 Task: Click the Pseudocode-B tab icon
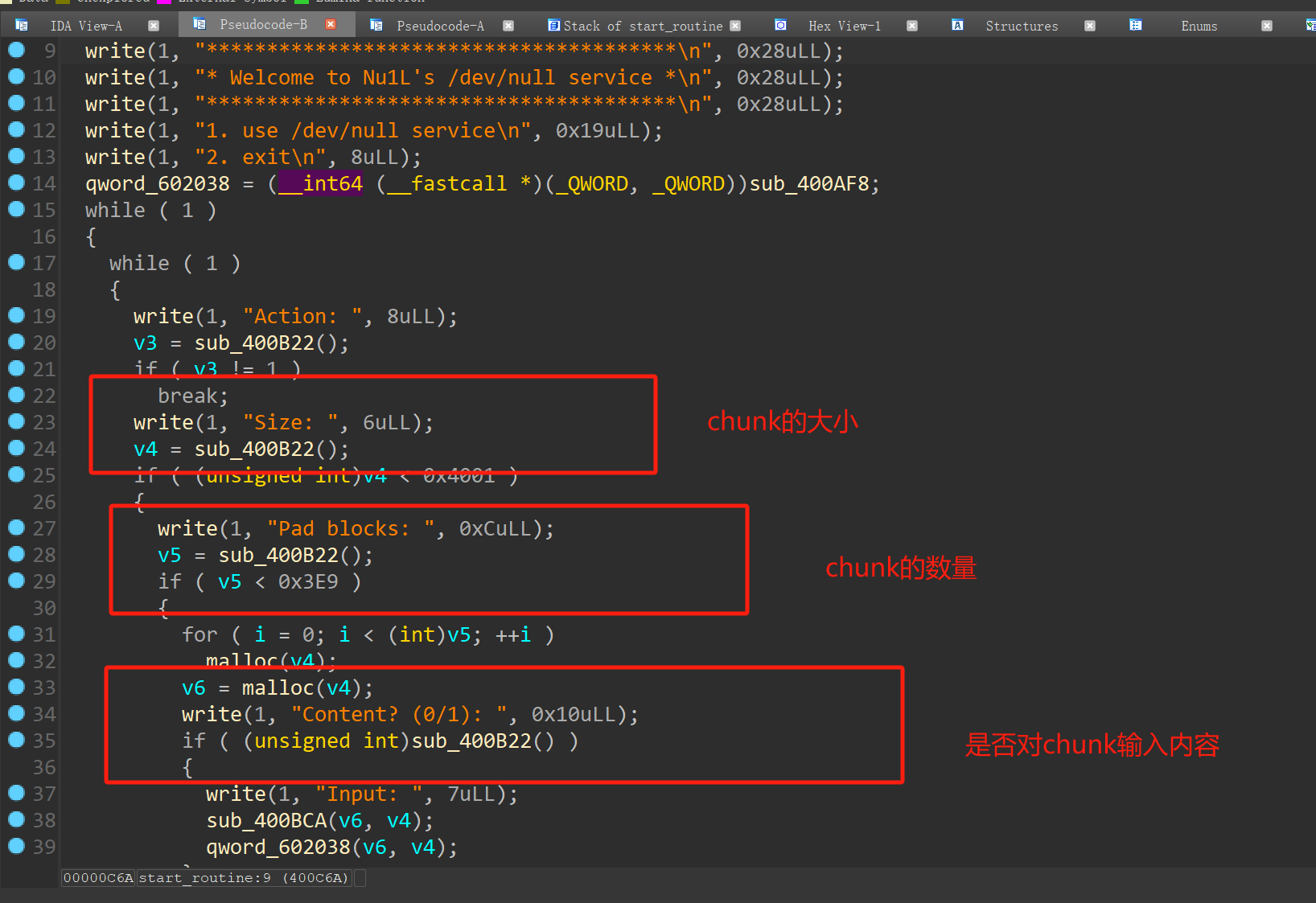click(199, 25)
